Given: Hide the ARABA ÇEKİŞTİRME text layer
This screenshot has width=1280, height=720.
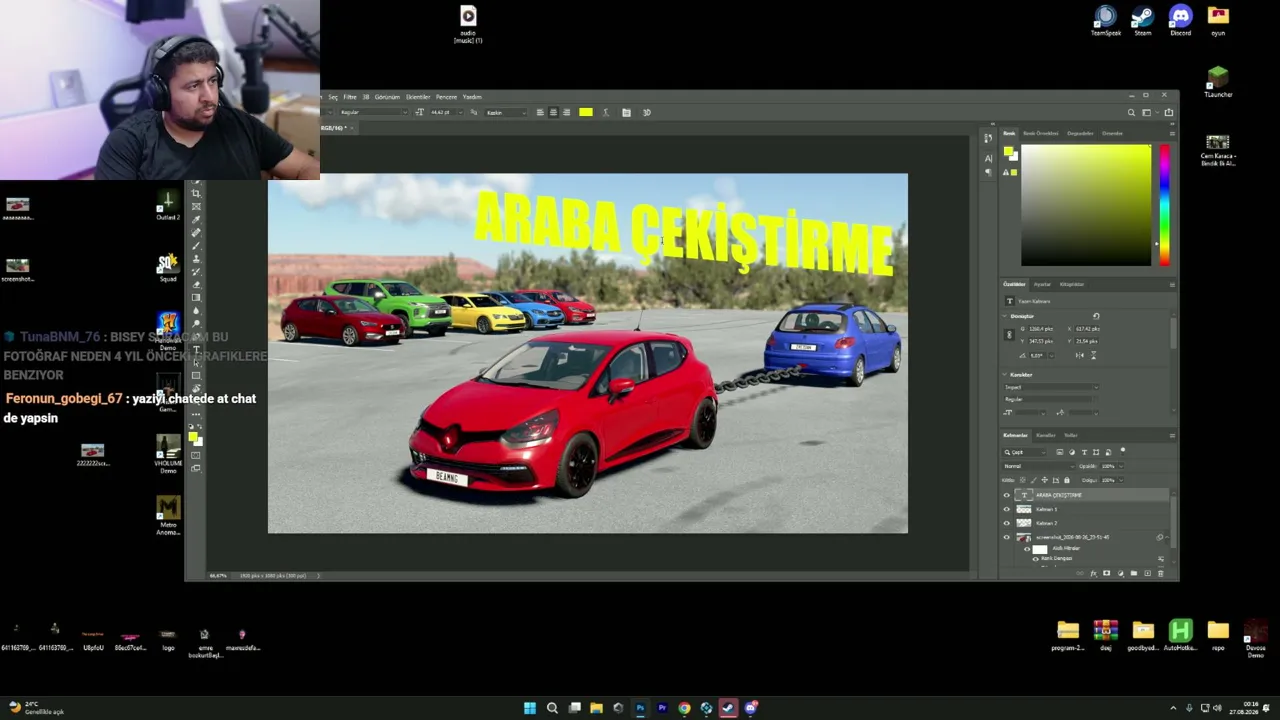Looking at the screenshot, I should 1007,495.
